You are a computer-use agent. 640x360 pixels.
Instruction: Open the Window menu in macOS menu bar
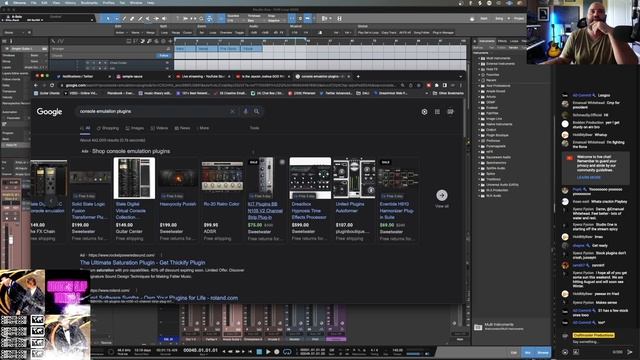136,3
